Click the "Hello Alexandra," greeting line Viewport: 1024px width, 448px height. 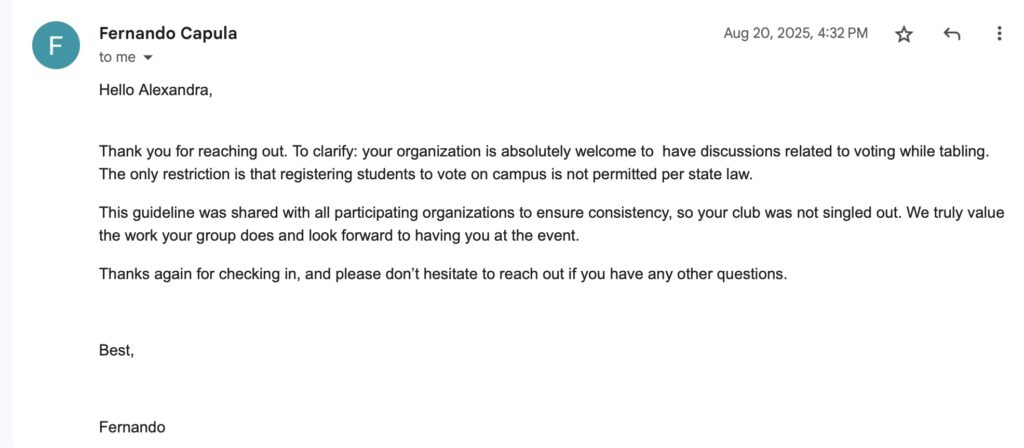[155, 91]
